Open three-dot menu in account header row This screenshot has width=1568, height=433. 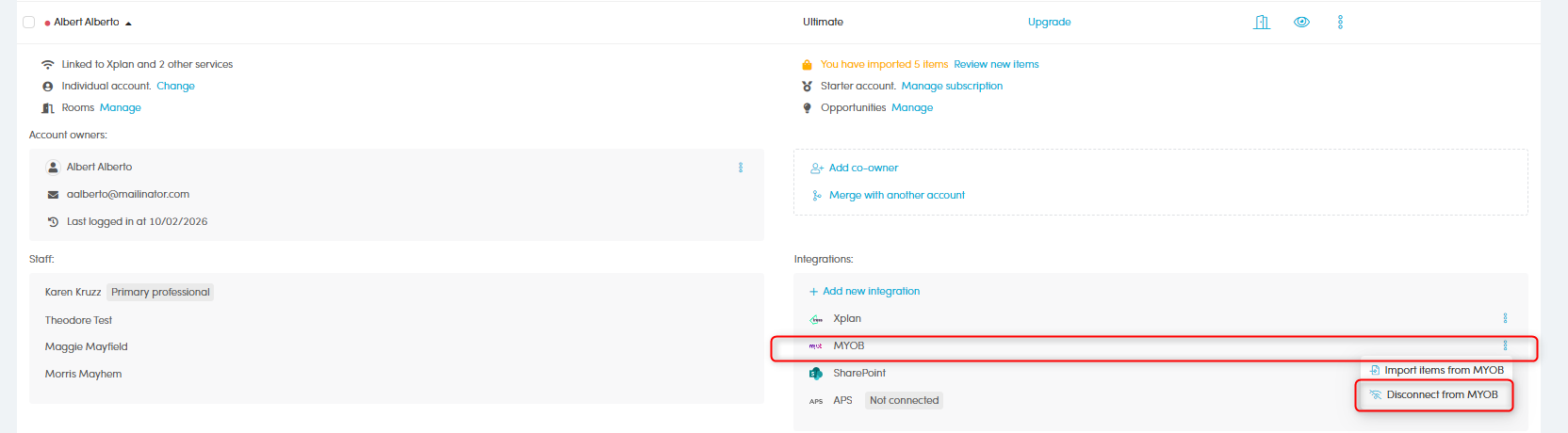point(1340,23)
